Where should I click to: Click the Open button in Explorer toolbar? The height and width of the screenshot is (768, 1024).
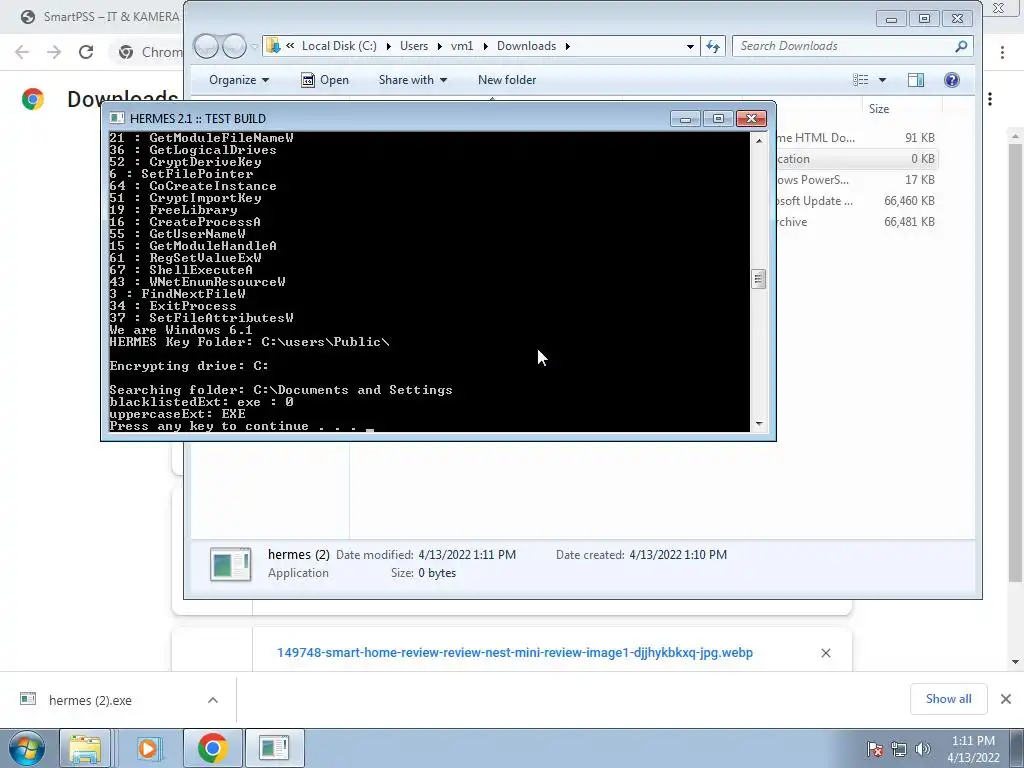(325, 80)
